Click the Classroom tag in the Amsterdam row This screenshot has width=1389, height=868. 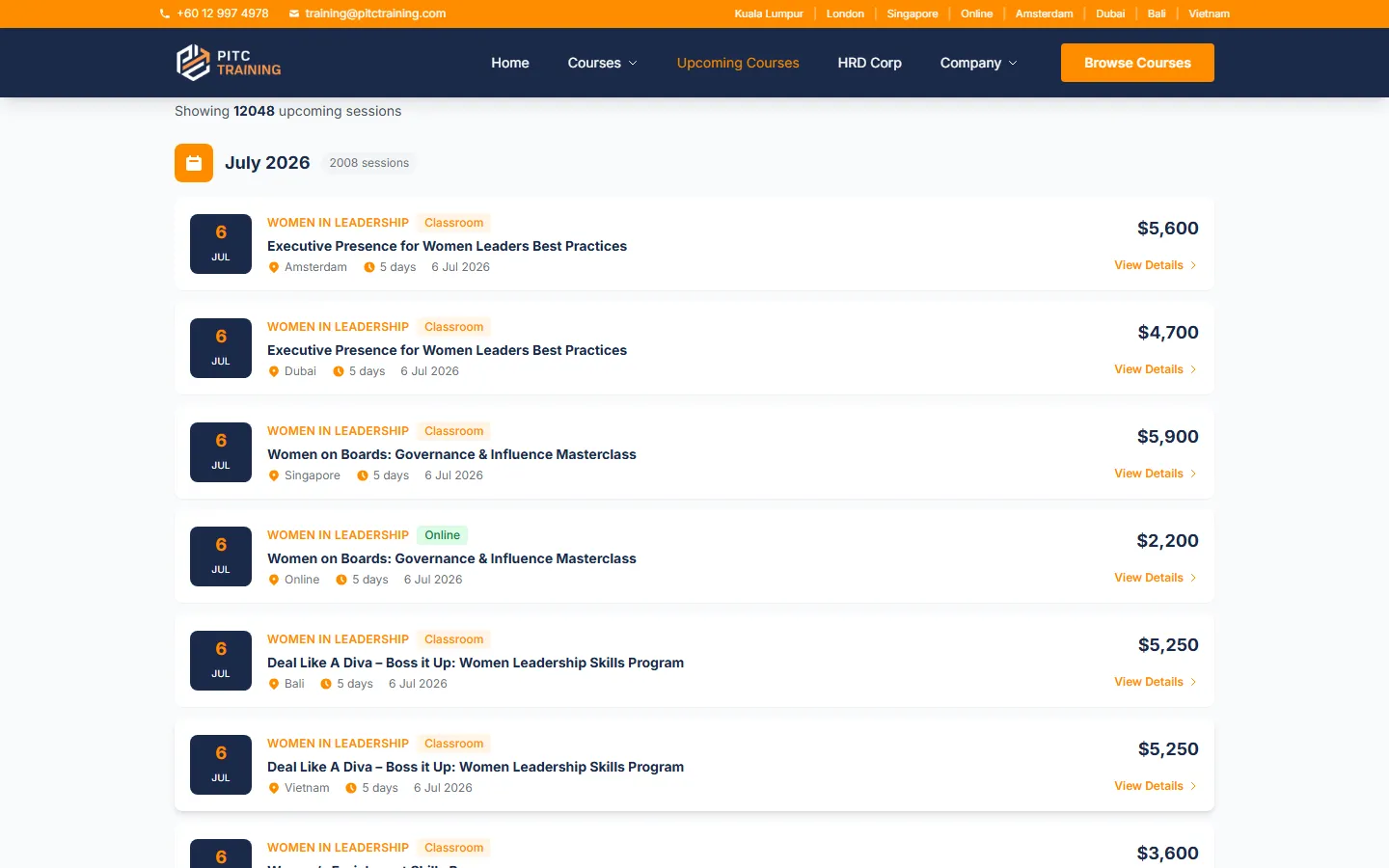pyautogui.click(x=454, y=223)
